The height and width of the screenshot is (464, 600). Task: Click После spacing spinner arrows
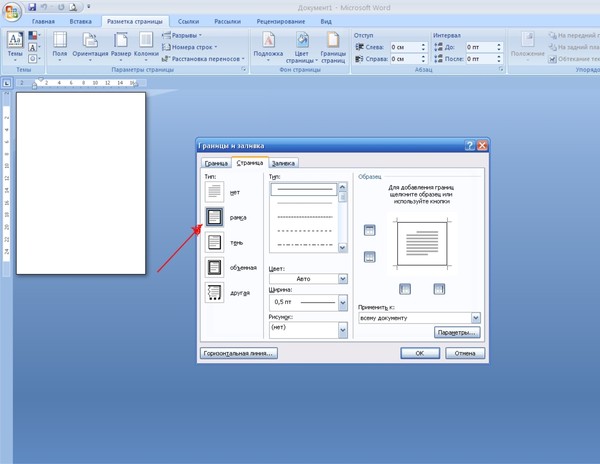(x=499, y=59)
